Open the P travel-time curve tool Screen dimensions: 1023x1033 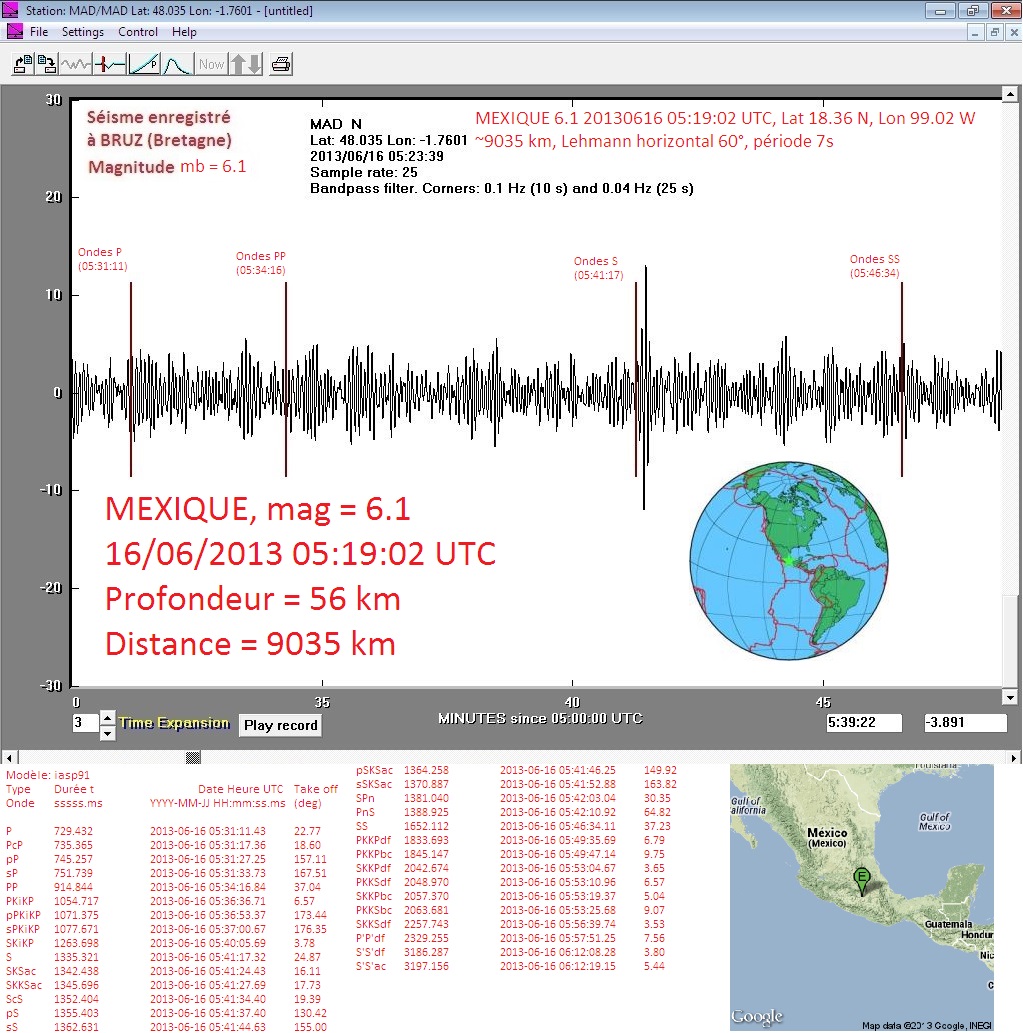144,65
